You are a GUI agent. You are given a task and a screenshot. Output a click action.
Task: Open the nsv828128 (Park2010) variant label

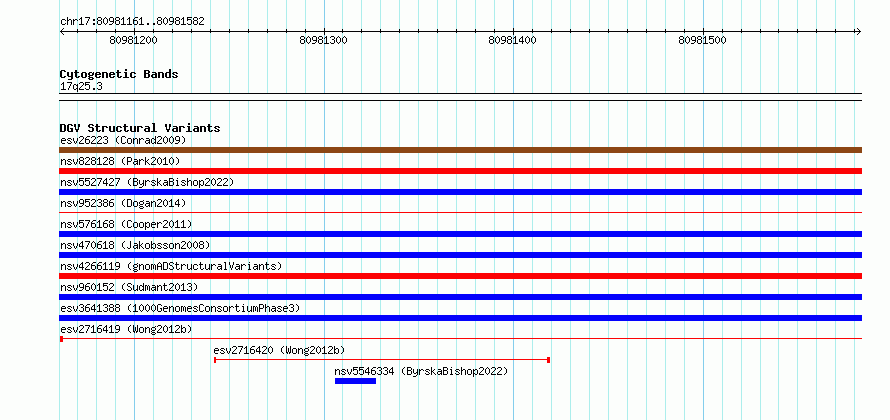point(120,161)
